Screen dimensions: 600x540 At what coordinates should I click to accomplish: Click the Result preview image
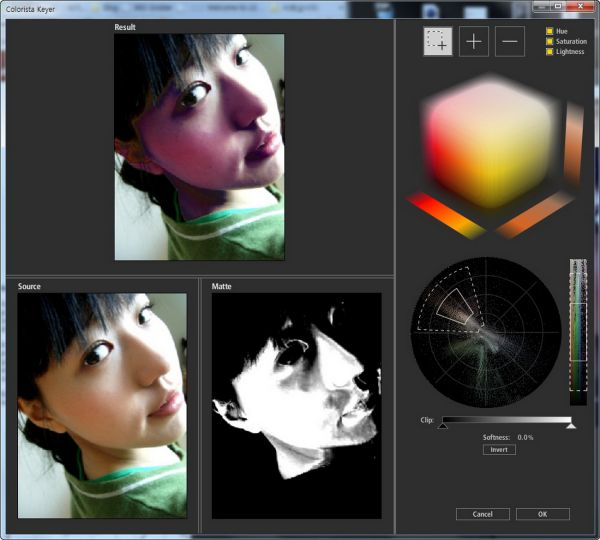pyautogui.click(x=199, y=147)
